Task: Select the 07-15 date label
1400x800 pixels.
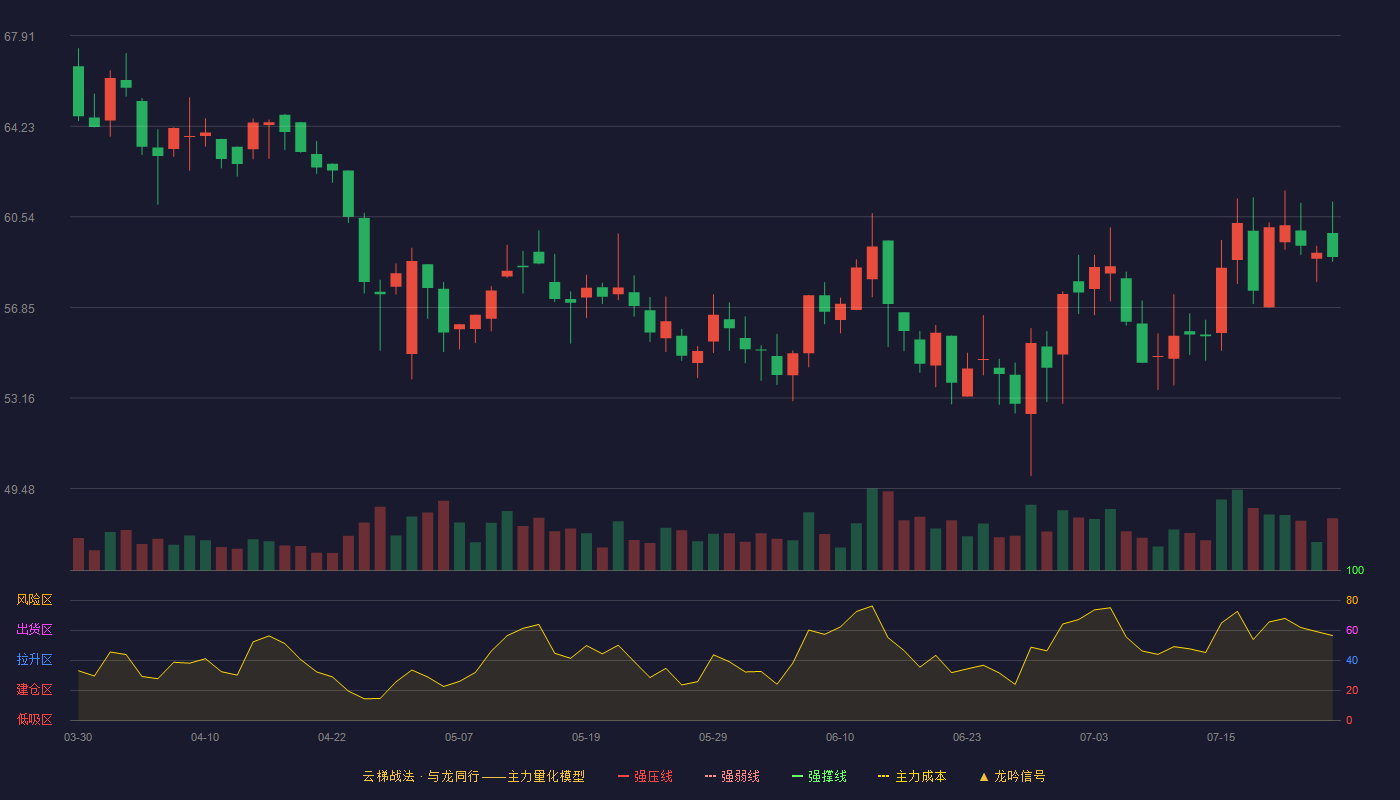Action: click(1221, 737)
